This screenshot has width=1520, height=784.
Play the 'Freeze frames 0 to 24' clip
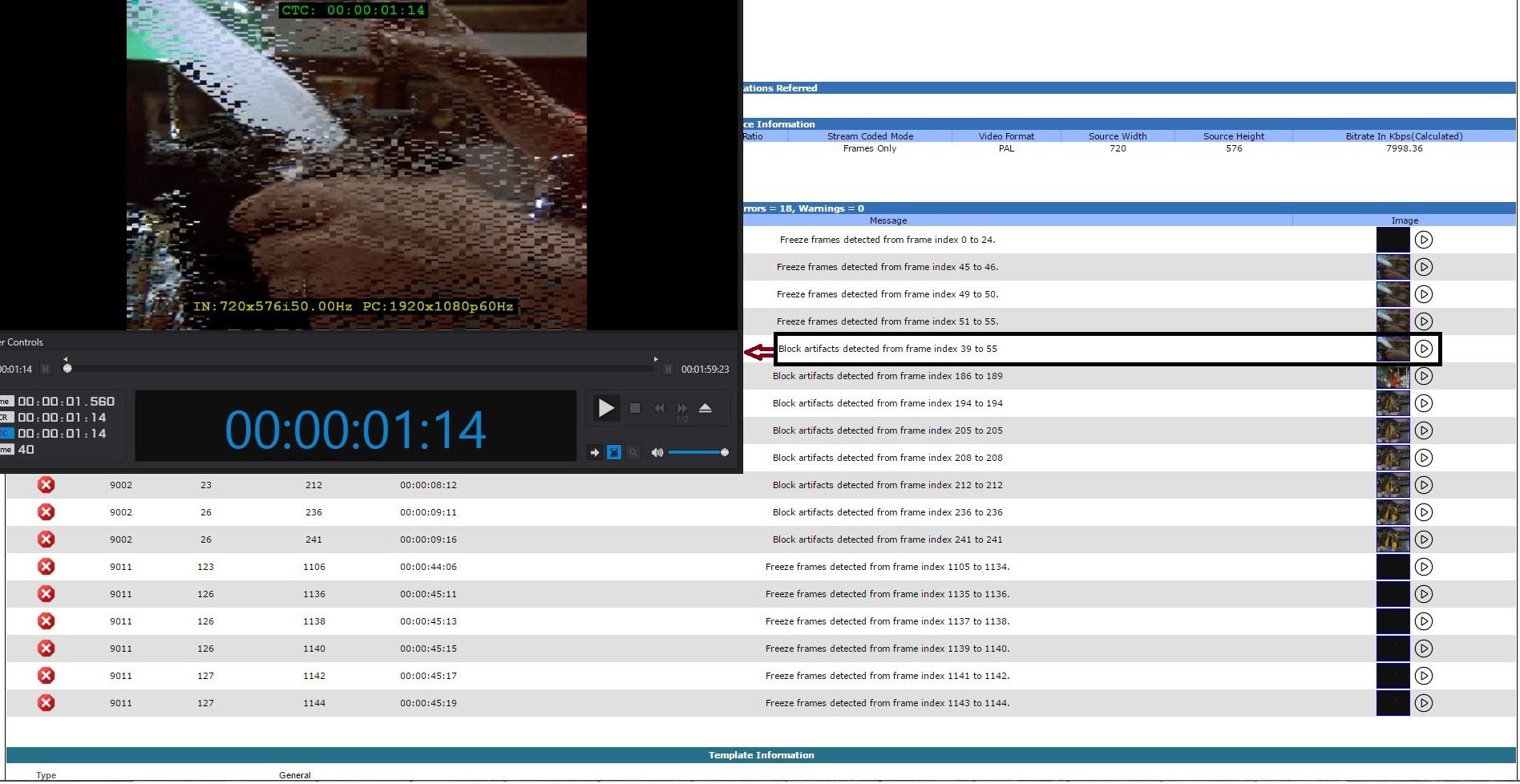[1424, 240]
